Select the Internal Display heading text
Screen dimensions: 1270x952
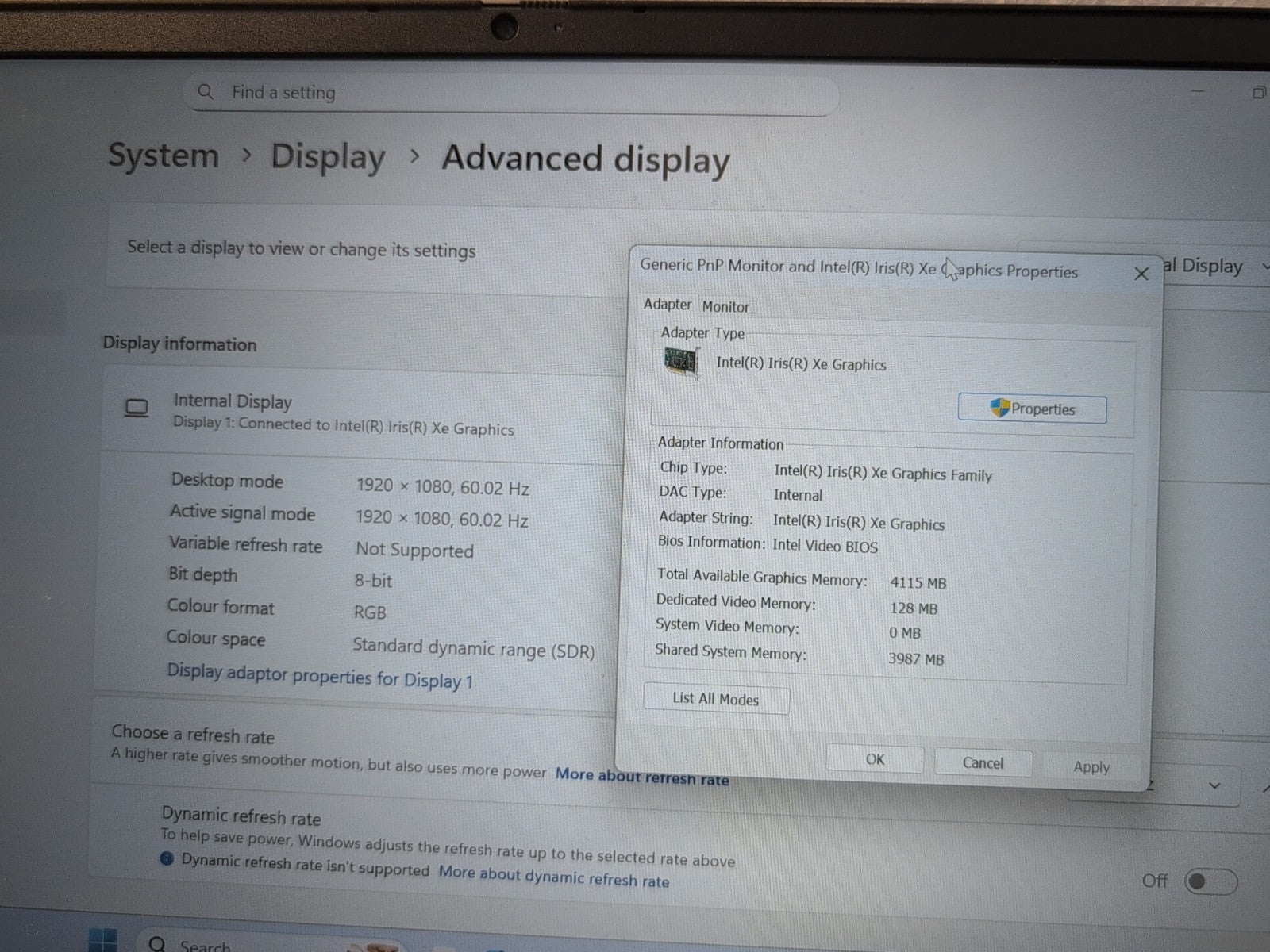click(x=233, y=401)
